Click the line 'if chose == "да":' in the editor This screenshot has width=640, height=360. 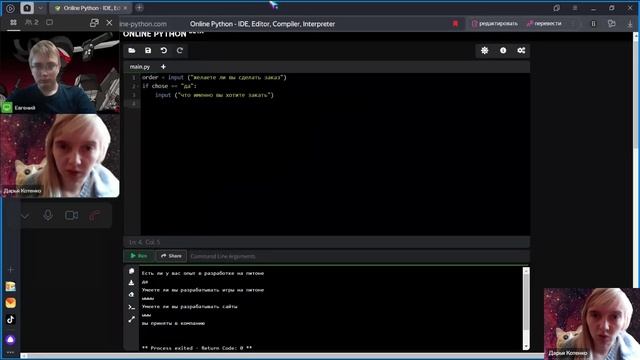coord(169,86)
